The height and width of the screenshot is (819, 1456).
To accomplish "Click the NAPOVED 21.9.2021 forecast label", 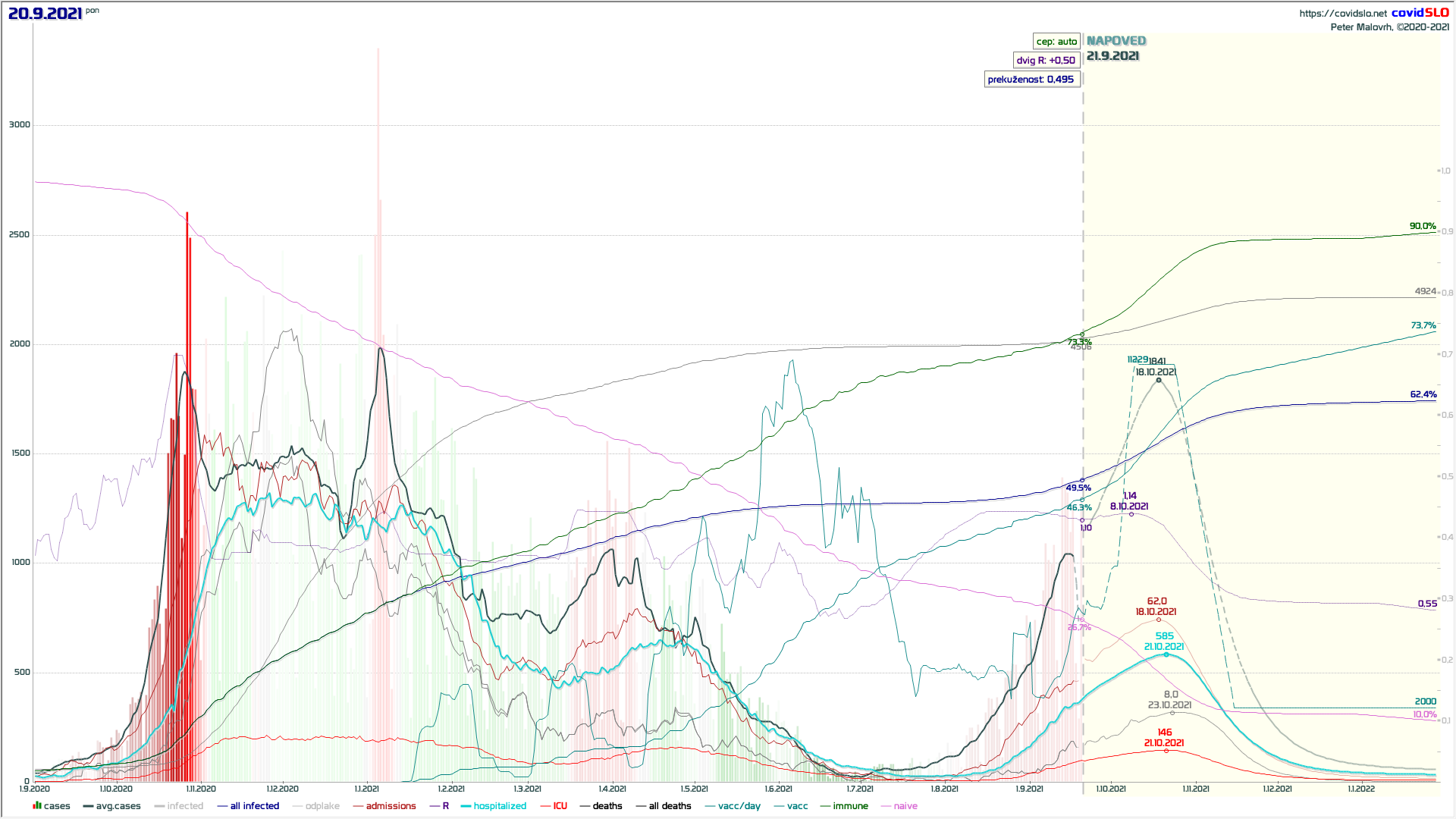I will 1116,48.
